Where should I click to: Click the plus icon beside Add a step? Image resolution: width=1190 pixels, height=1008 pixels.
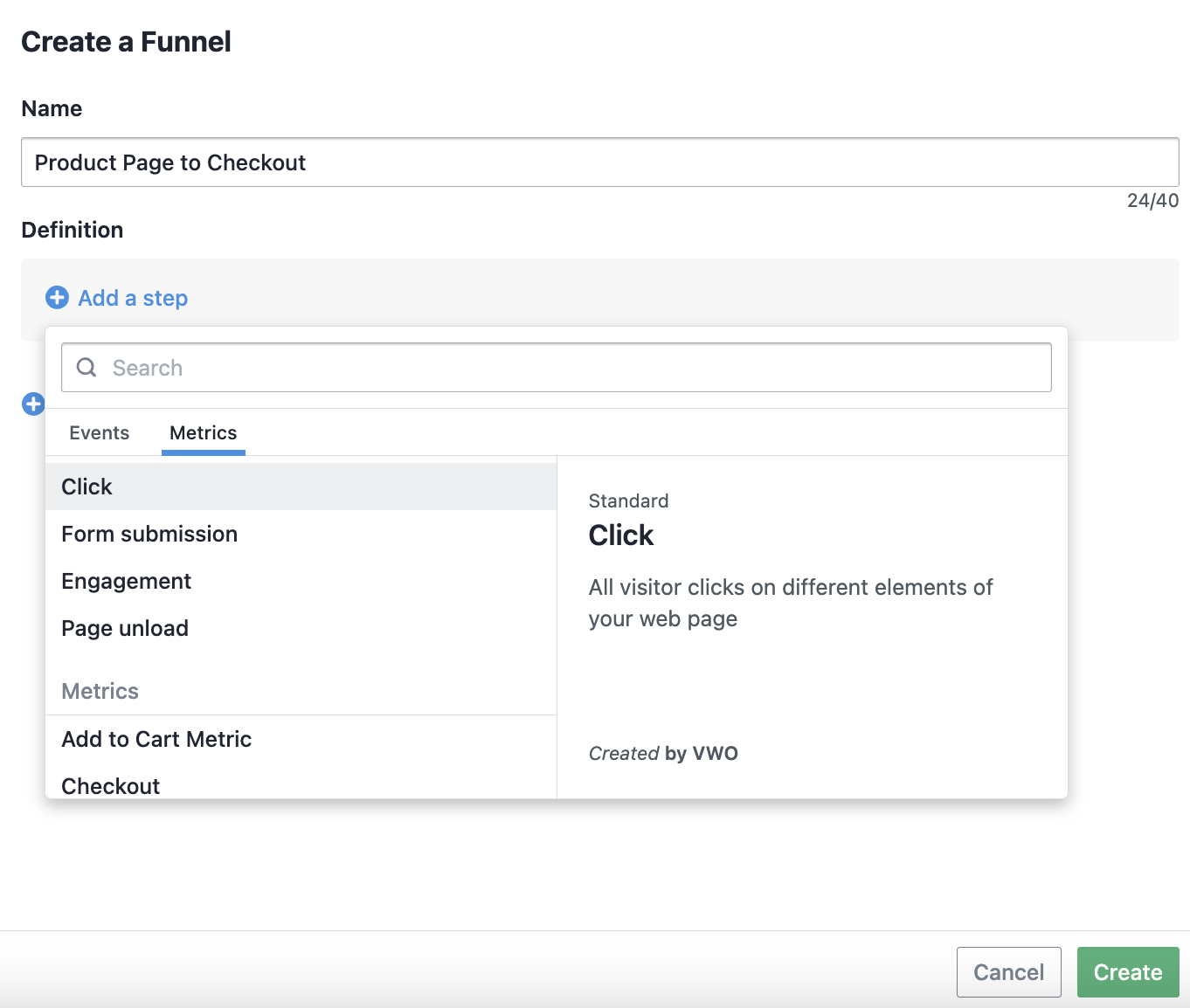[x=57, y=298]
